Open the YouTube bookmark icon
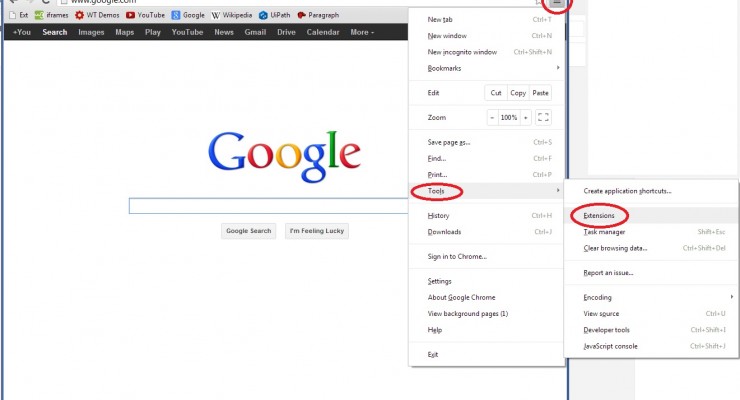740x400 pixels. coord(131,16)
